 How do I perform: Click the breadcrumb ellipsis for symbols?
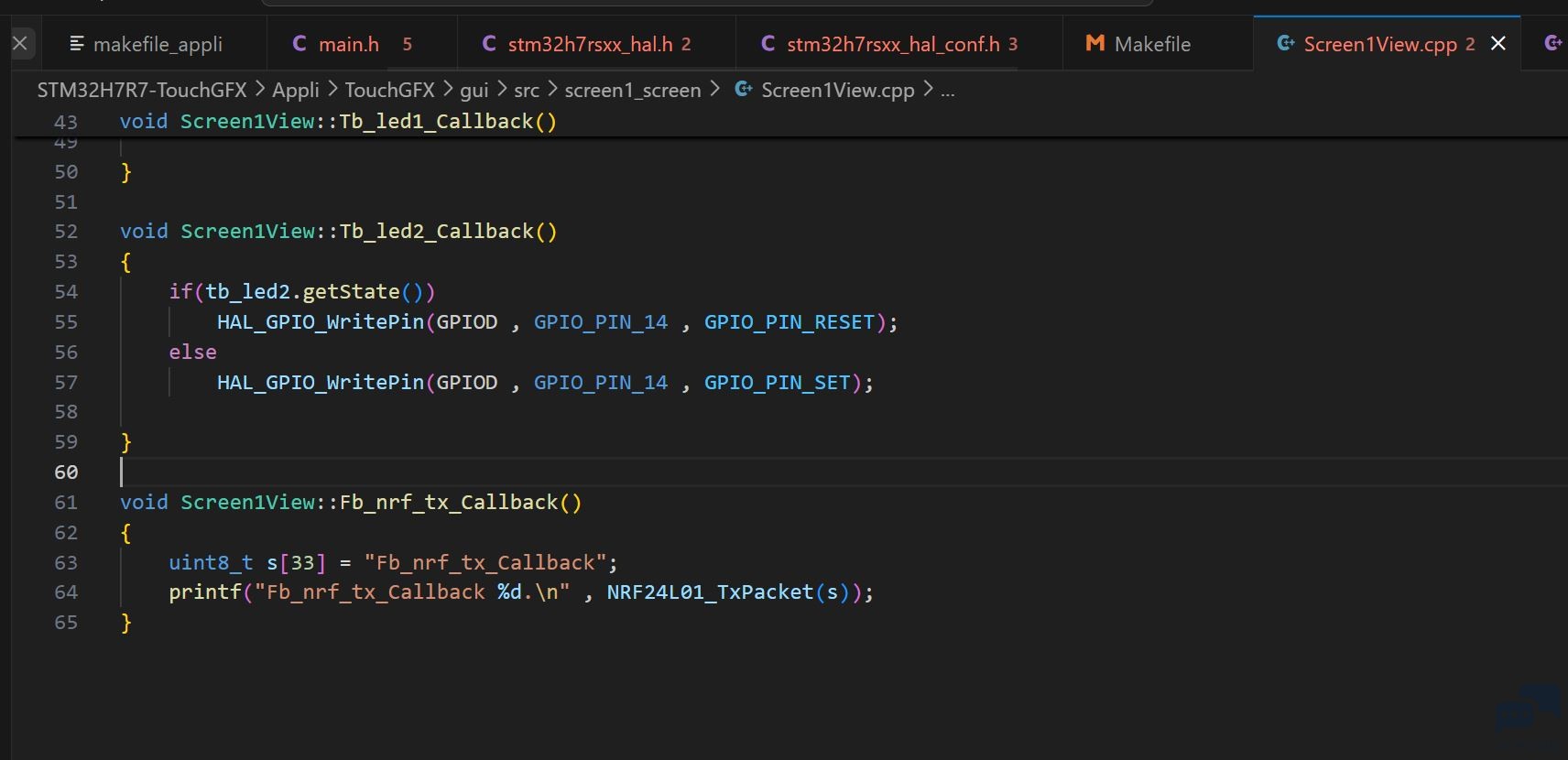947,91
